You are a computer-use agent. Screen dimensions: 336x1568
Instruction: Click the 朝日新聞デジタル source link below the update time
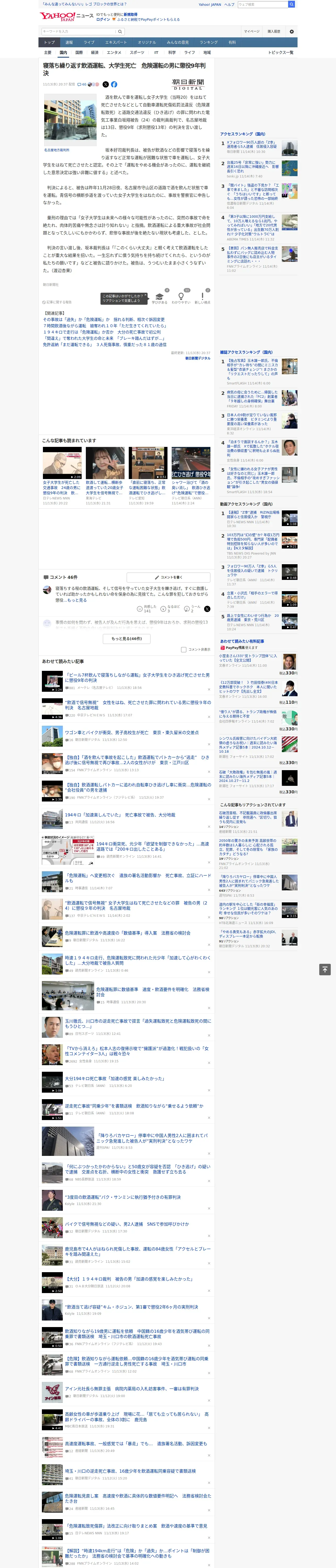point(198,359)
